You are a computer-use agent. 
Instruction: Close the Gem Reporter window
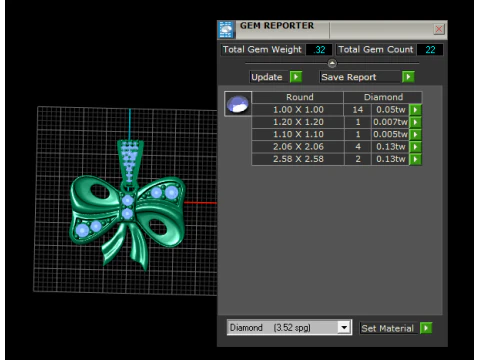click(x=439, y=29)
